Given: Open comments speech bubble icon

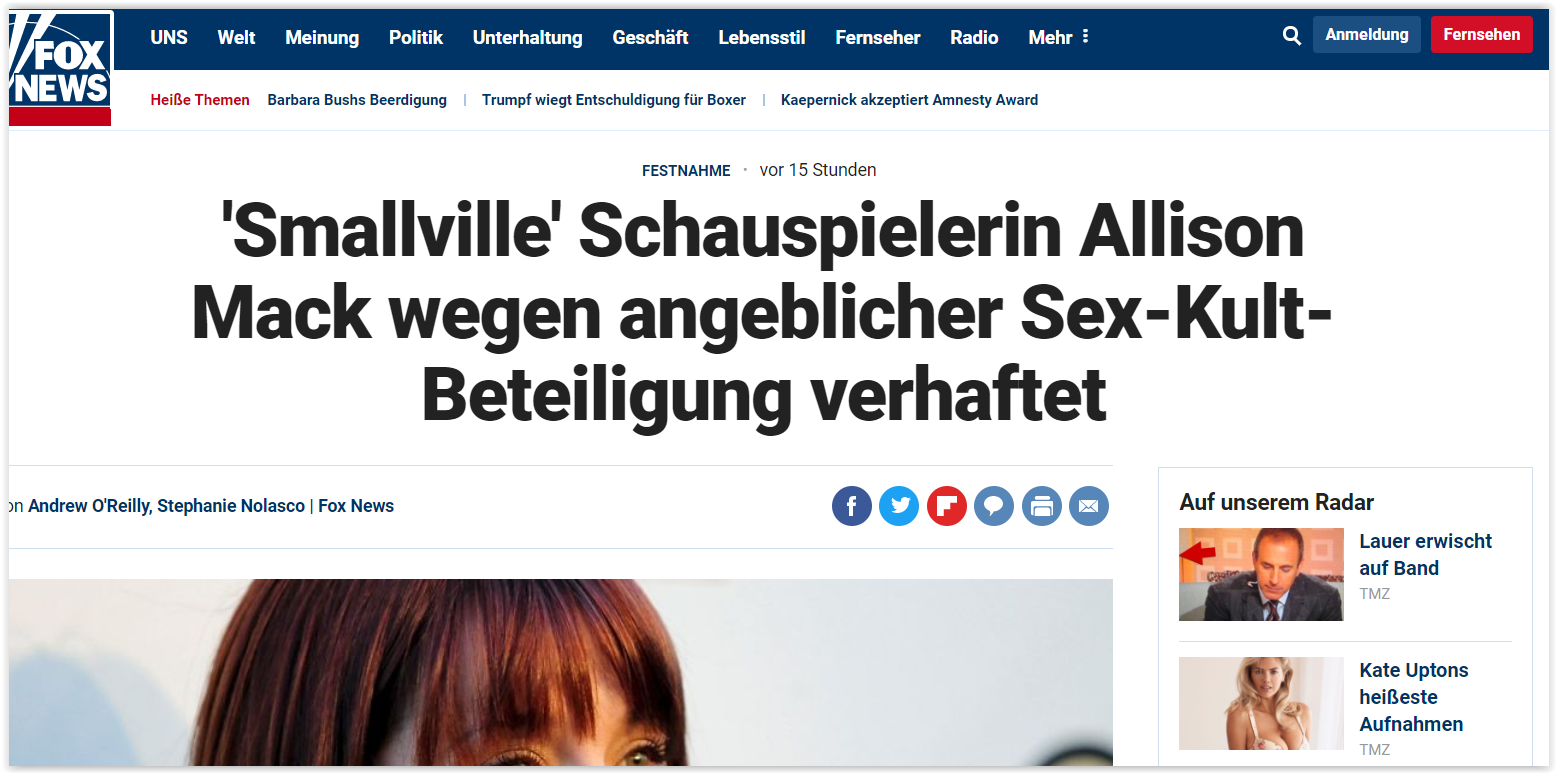Looking at the screenshot, I should 994,506.
